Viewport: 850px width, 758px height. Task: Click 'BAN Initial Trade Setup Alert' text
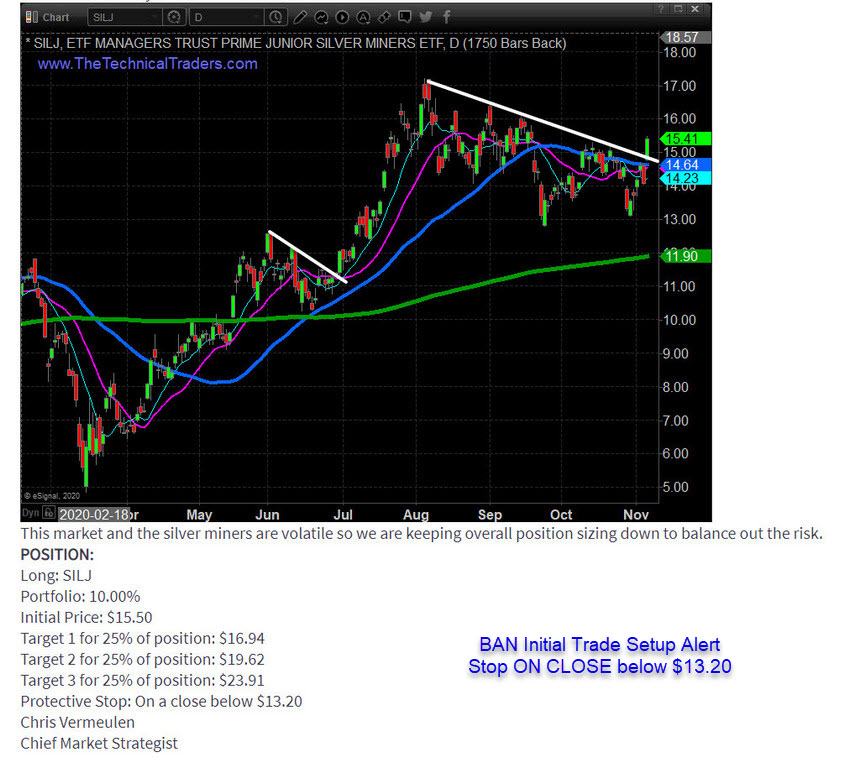[600, 645]
